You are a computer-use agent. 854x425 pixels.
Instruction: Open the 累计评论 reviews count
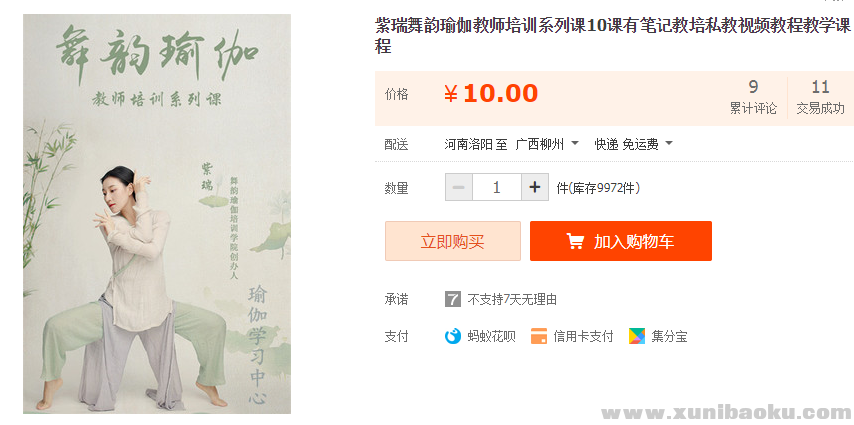coord(753,98)
